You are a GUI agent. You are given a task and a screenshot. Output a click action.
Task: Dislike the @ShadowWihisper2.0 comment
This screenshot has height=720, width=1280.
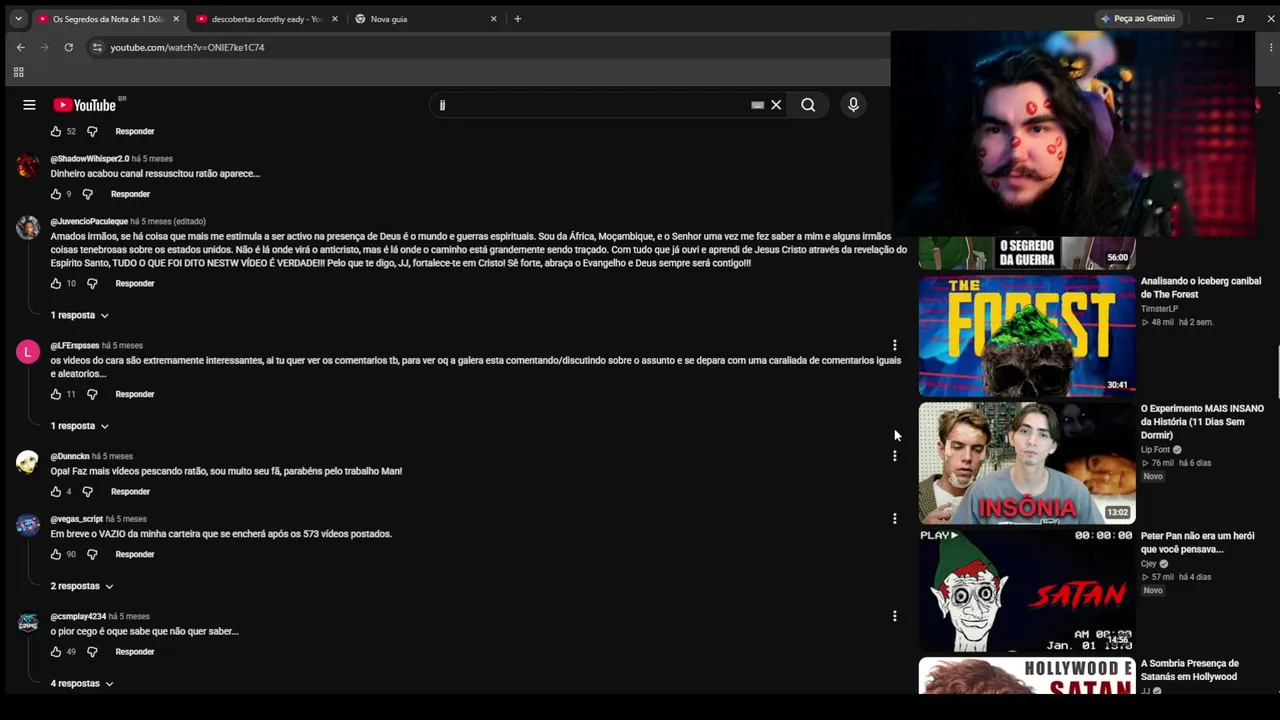click(87, 194)
